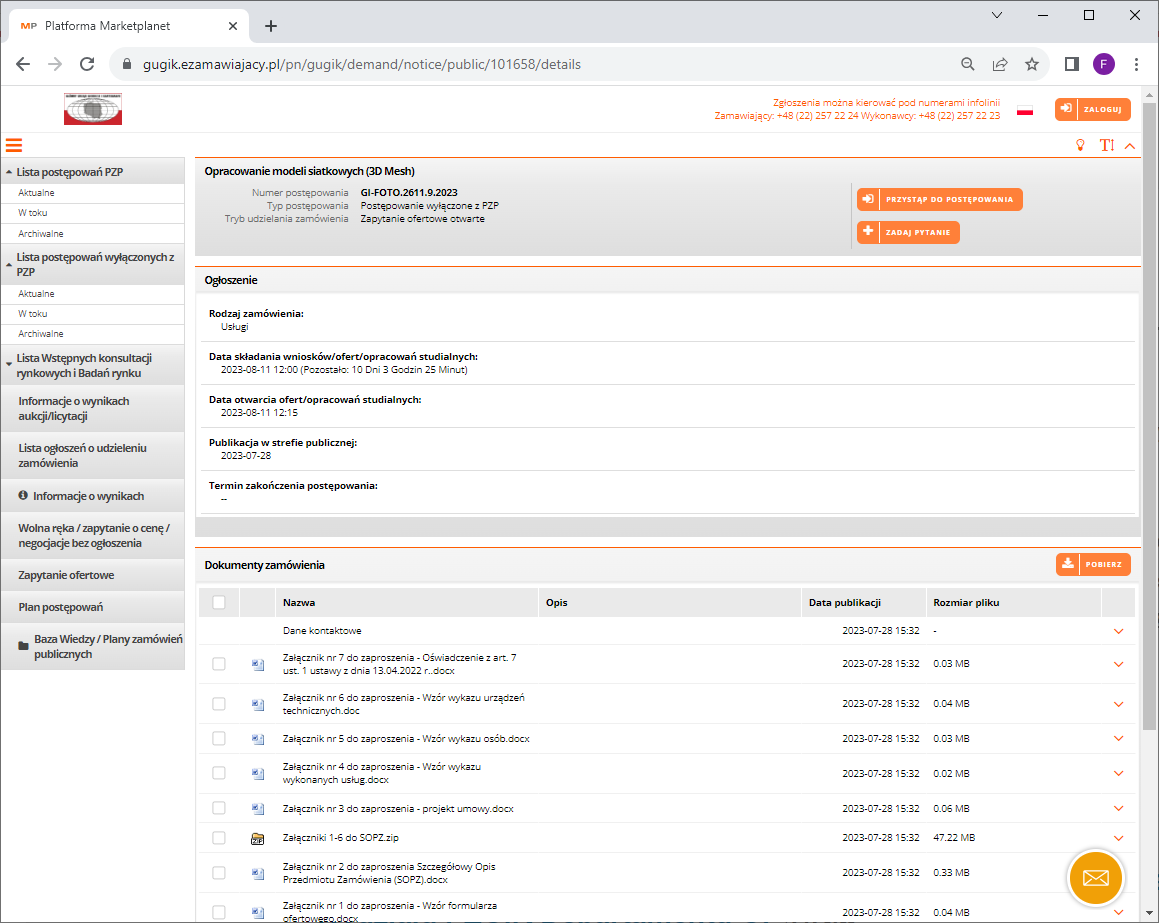Click the lightbulb contrast icon
This screenshot has width=1159, height=923.
click(1080, 145)
